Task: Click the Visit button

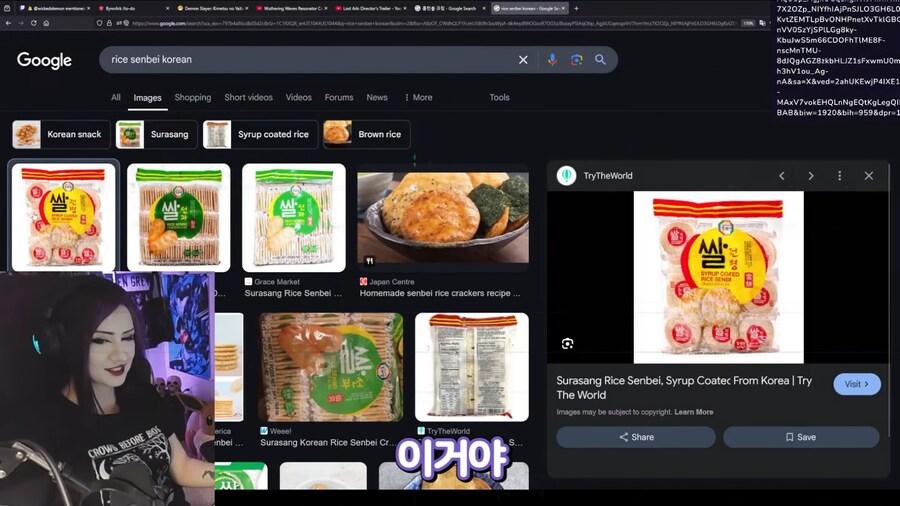Action: click(857, 384)
